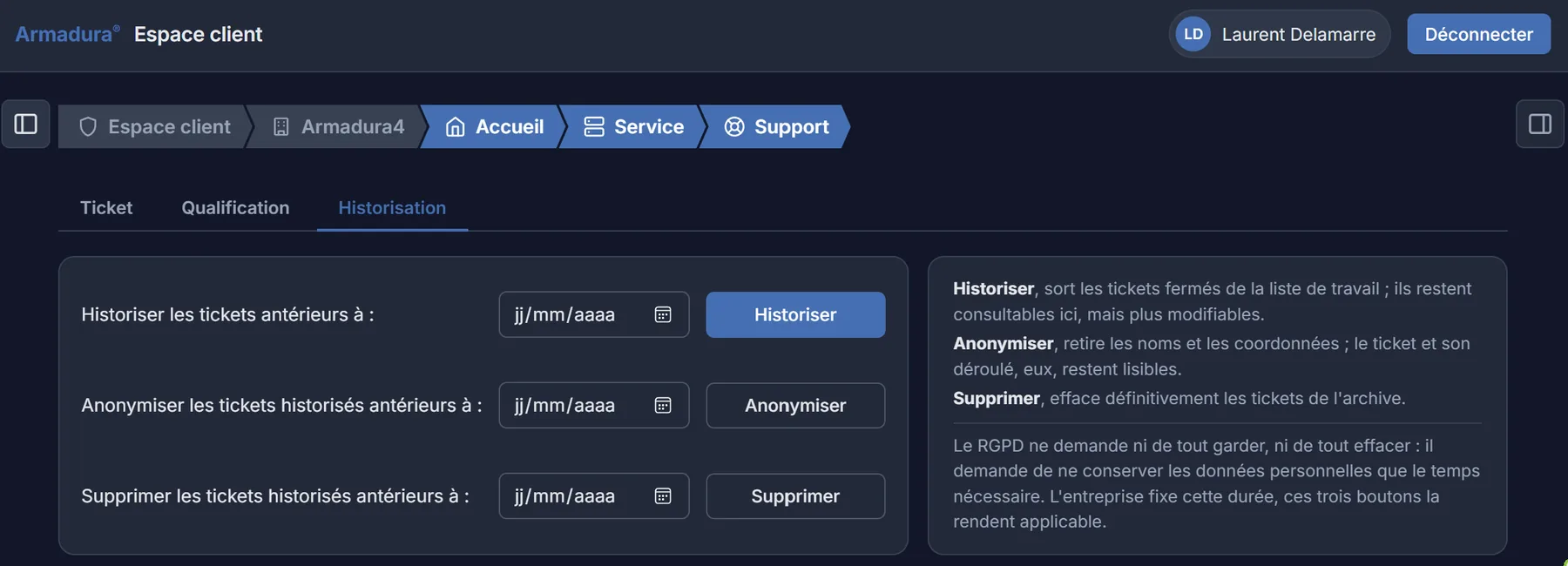Go to Espace client breadcrumb
This screenshot has width=1568, height=566.
tap(156, 127)
